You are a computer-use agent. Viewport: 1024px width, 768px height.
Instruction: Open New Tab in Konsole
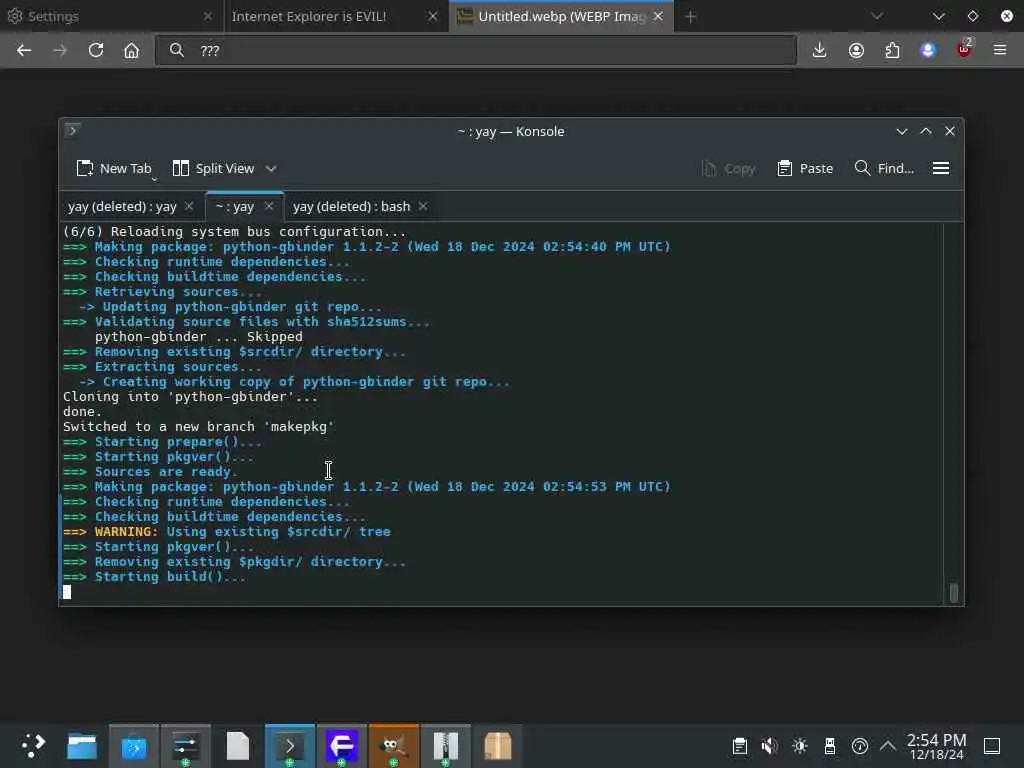pos(114,168)
